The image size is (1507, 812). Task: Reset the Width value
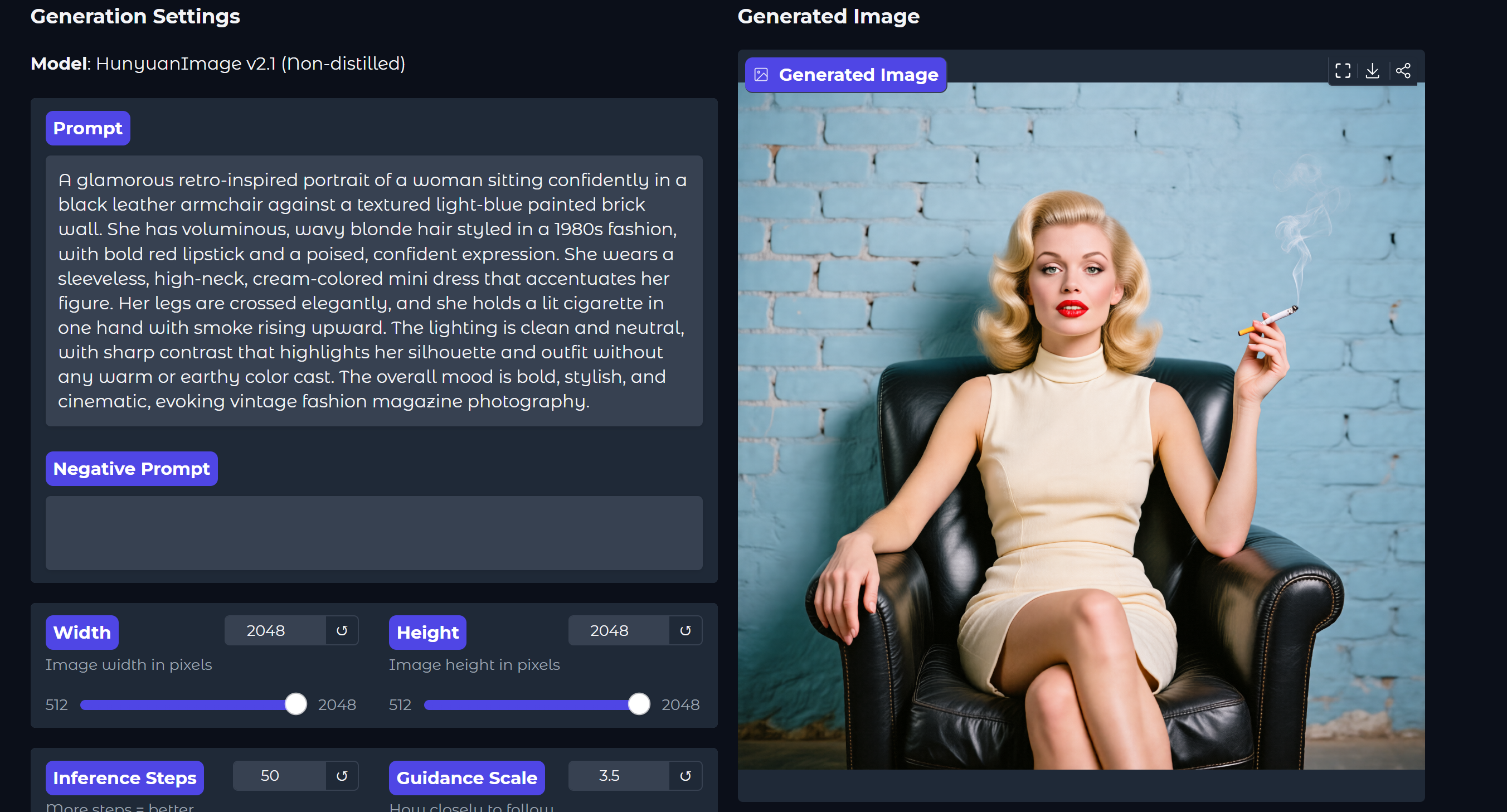point(342,630)
